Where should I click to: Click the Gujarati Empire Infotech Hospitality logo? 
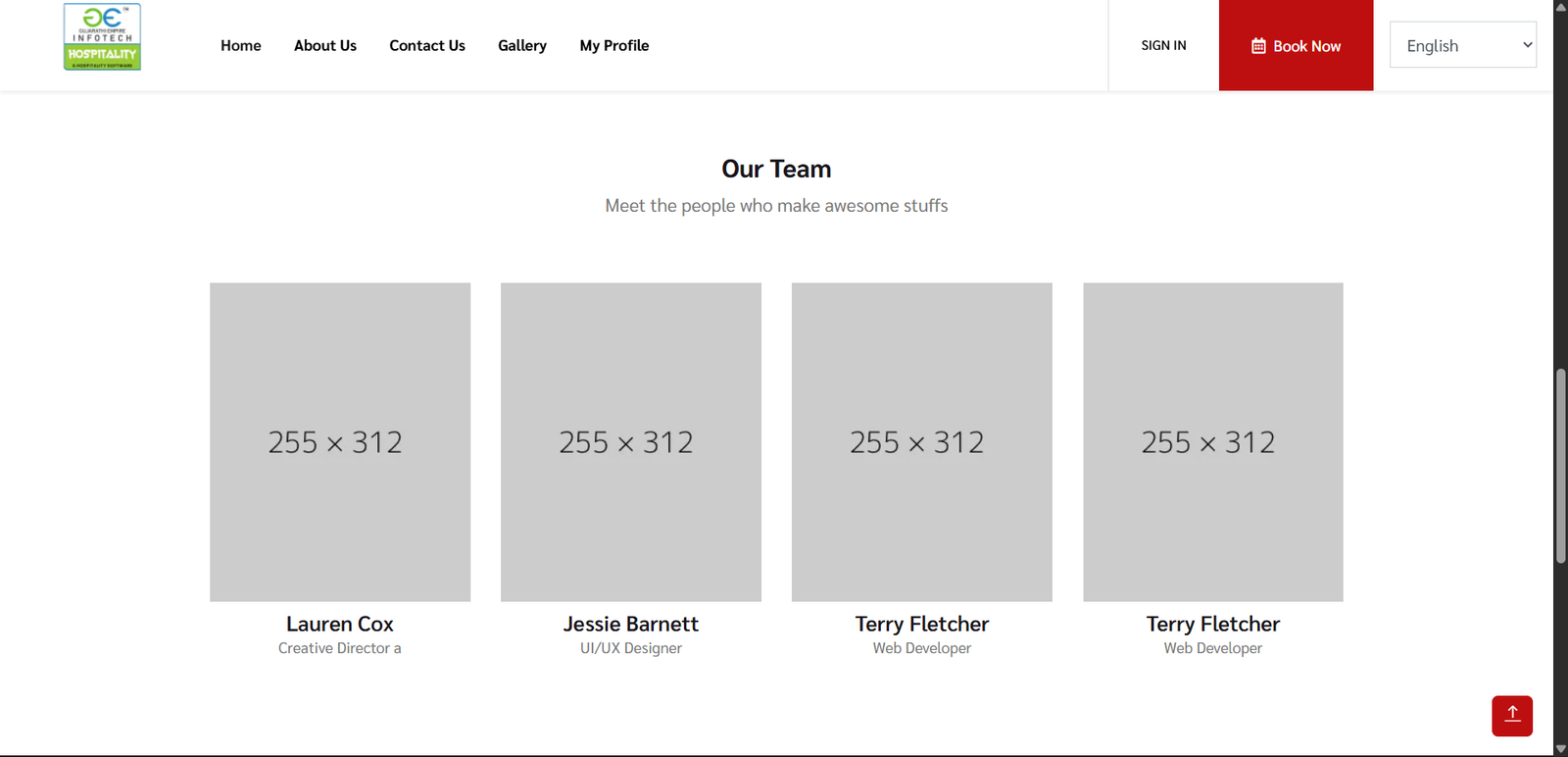[102, 37]
